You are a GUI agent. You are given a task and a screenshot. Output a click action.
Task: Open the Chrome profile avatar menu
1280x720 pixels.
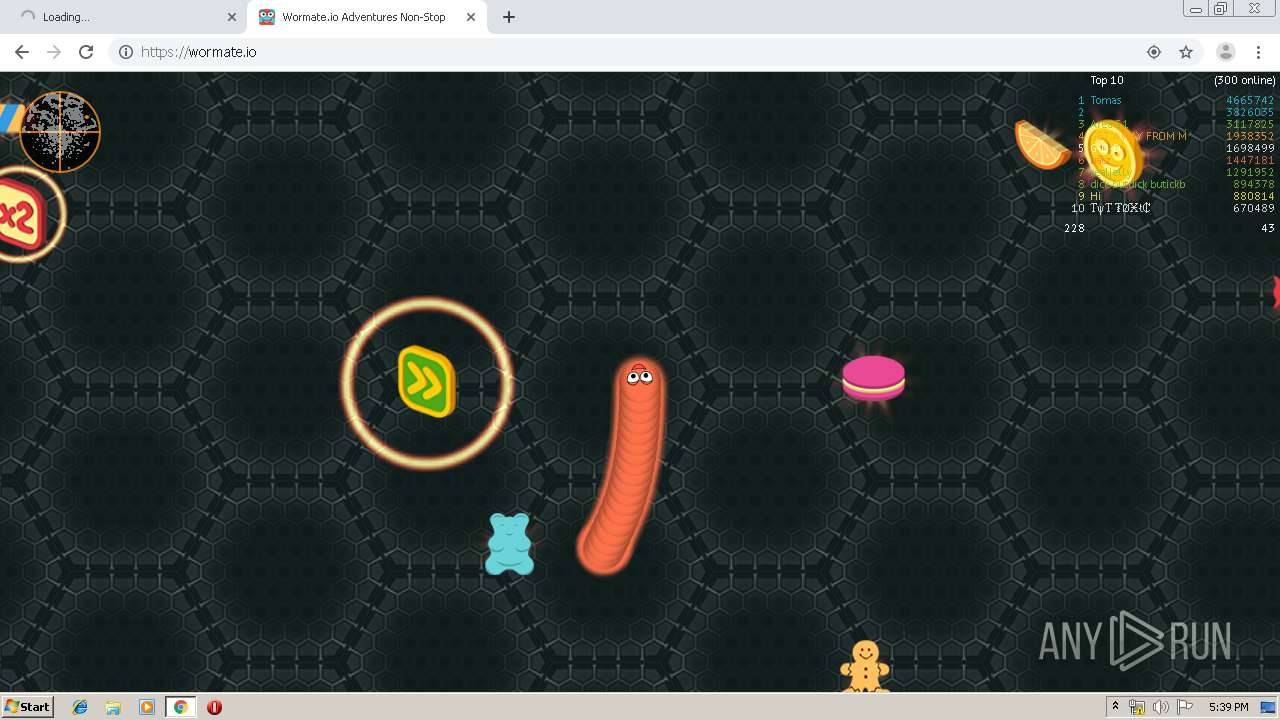(x=1226, y=52)
